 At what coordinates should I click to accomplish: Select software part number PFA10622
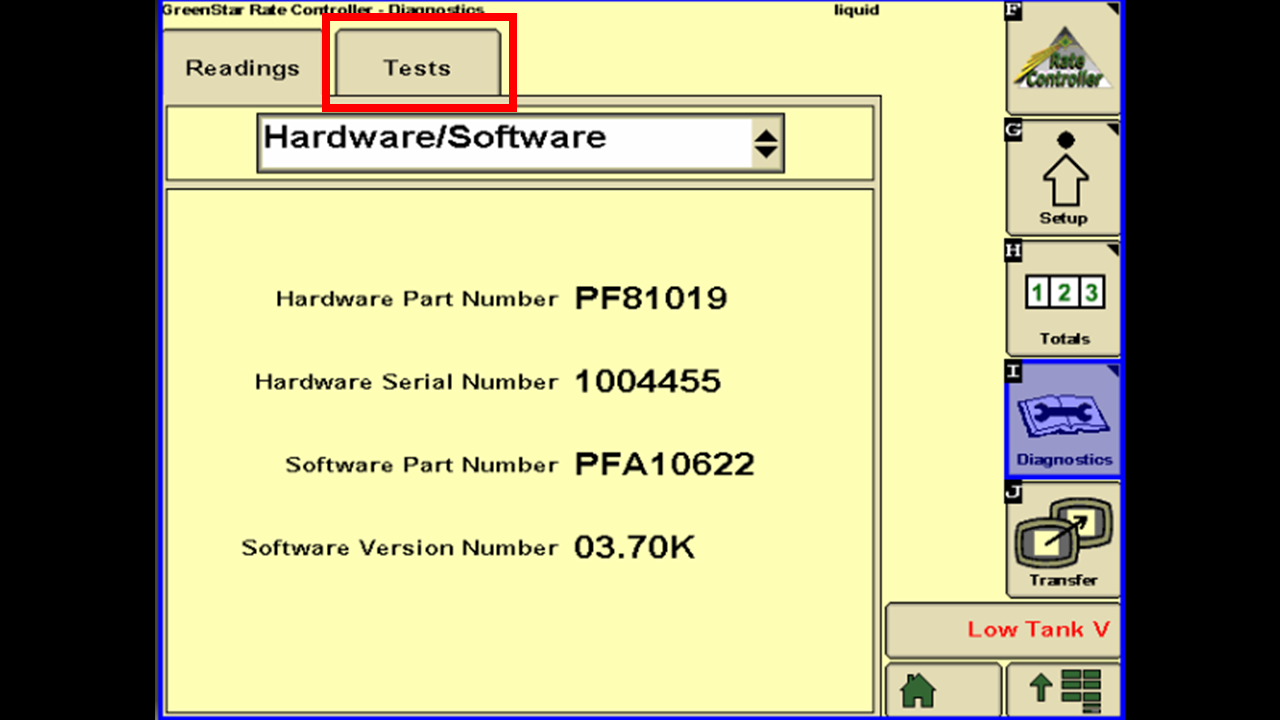pyautogui.click(x=664, y=464)
